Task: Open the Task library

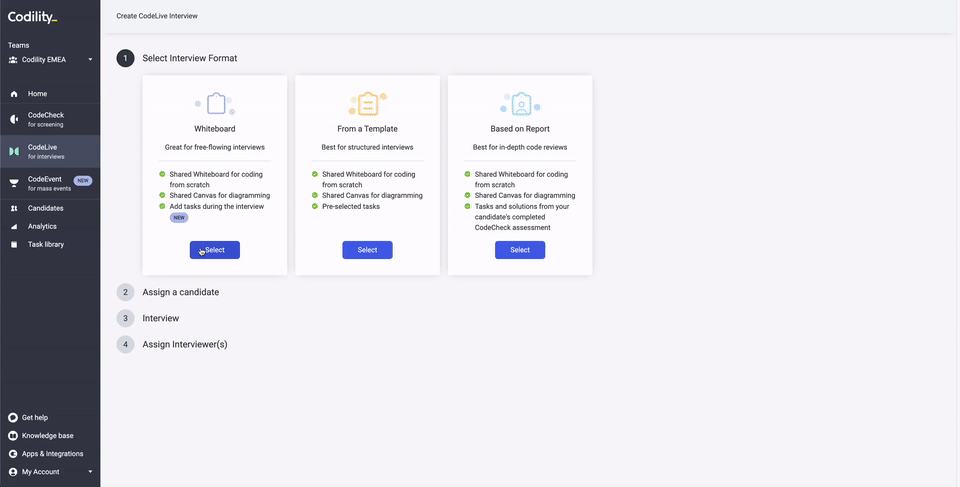Action: [x=46, y=244]
